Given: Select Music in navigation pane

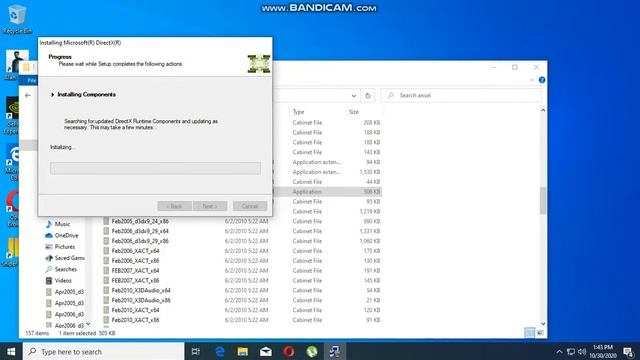Looking at the screenshot, I should (62, 224).
